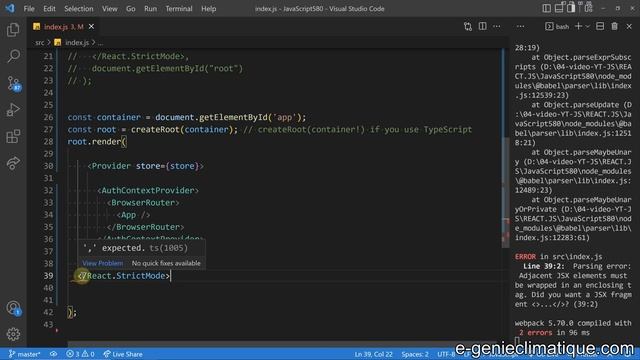The height and width of the screenshot is (360, 640).
Task: Open the Manage settings gear
Action: pos(13,334)
